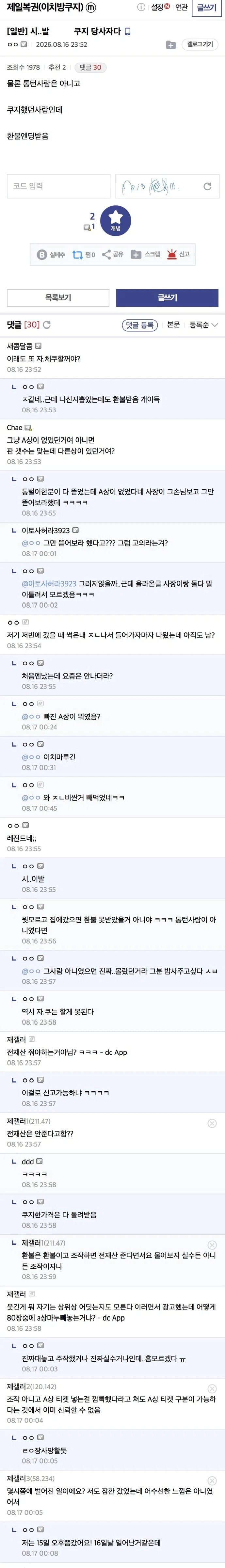
Task: Visit author page via 갤로그가기
Action: tap(200, 44)
